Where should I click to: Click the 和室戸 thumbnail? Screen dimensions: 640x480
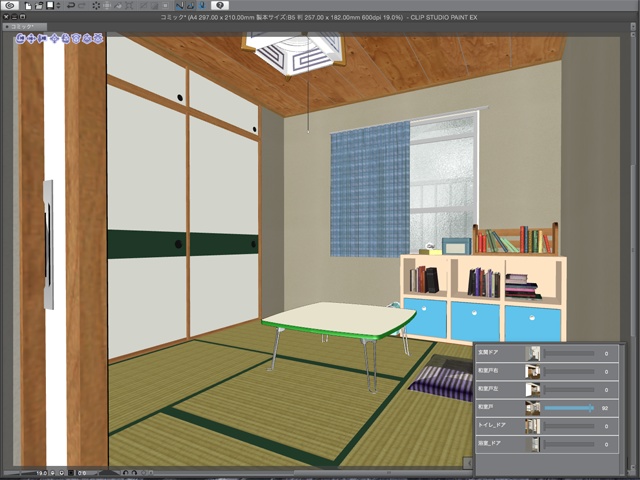coord(532,408)
